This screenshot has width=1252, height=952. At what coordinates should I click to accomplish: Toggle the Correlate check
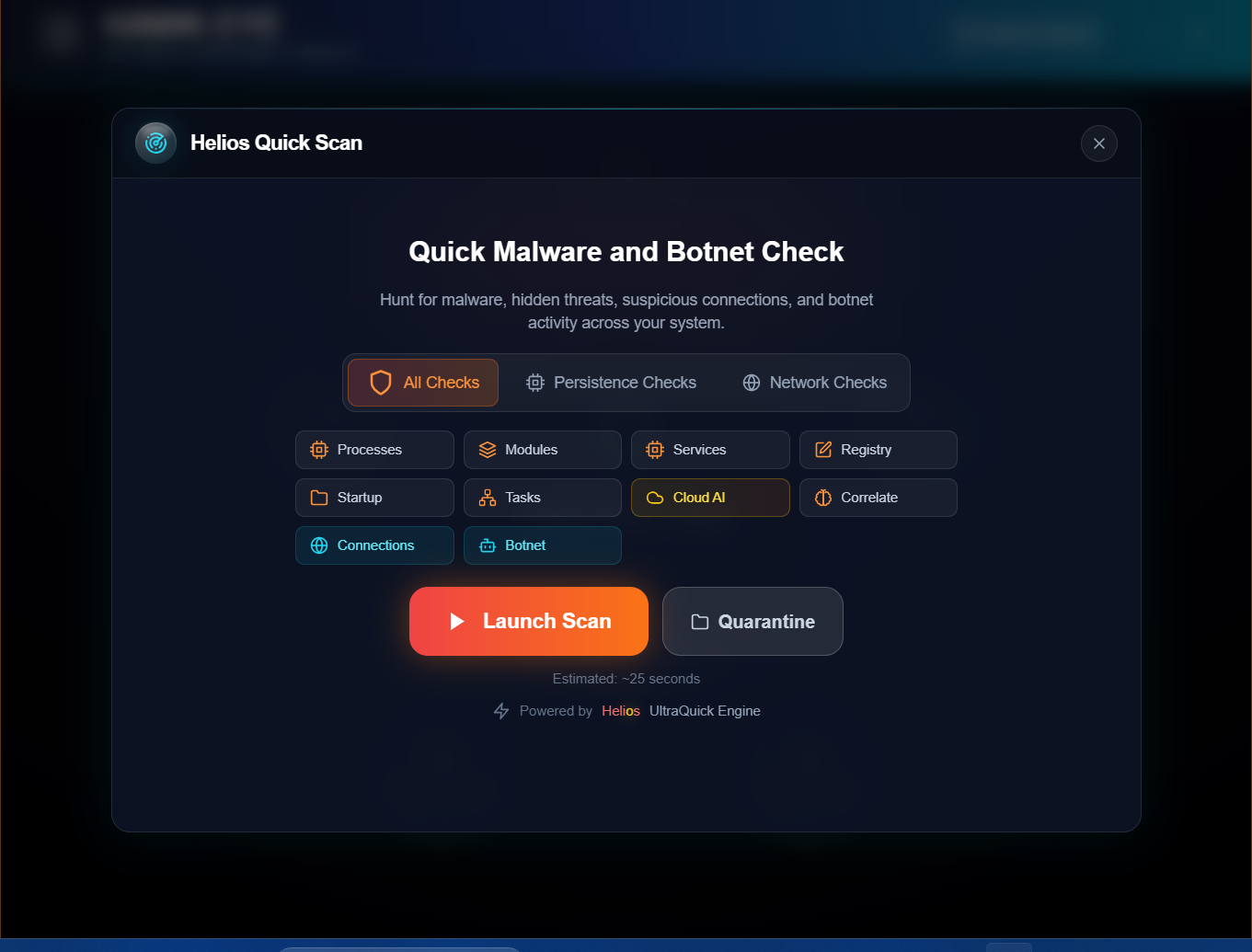pyautogui.click(x=879, y=498)
